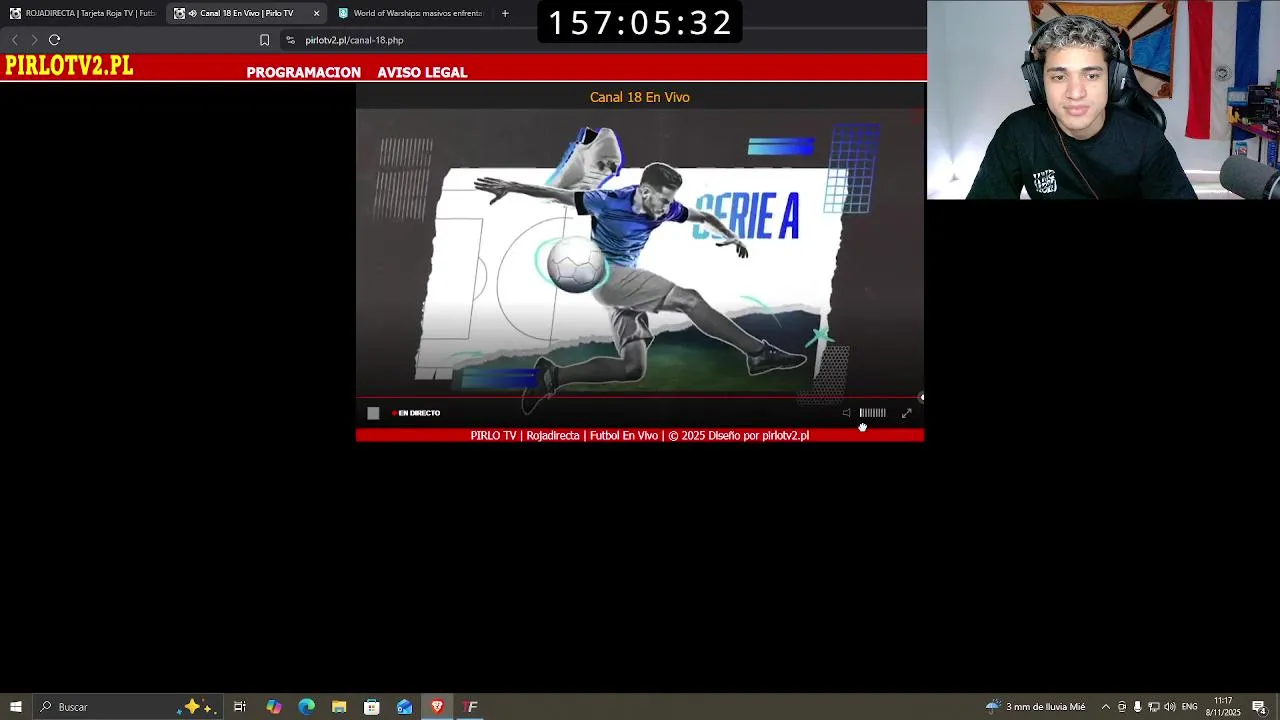Click the side arrow at the video edge
This screenshot has width=1280, height=720.
click(921, 398)
